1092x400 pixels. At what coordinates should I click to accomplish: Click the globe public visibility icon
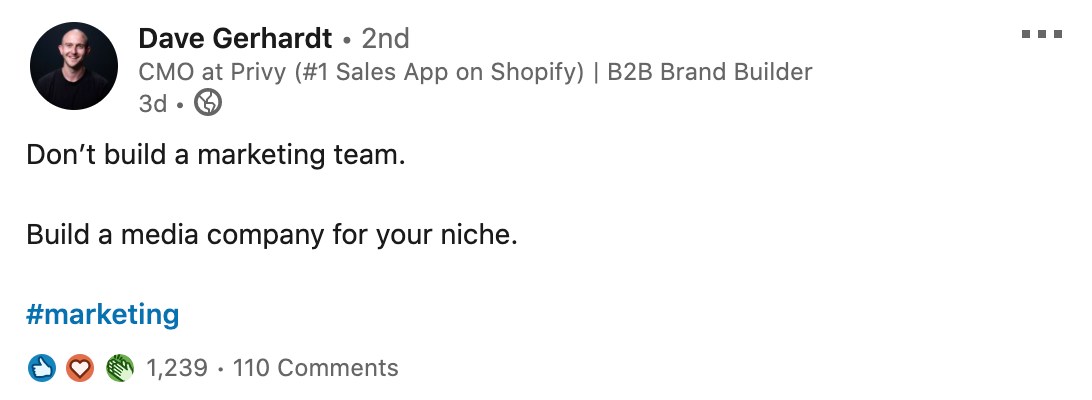click(x=208, y=103)
